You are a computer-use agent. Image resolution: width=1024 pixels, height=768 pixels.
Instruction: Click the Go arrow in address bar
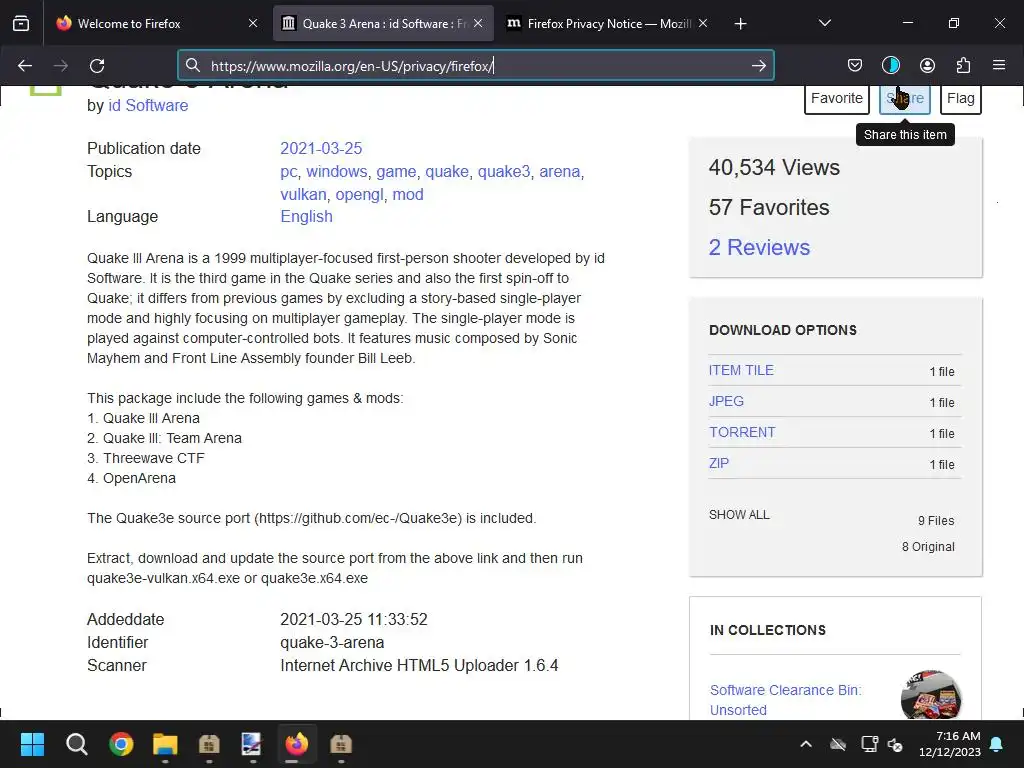758,65
